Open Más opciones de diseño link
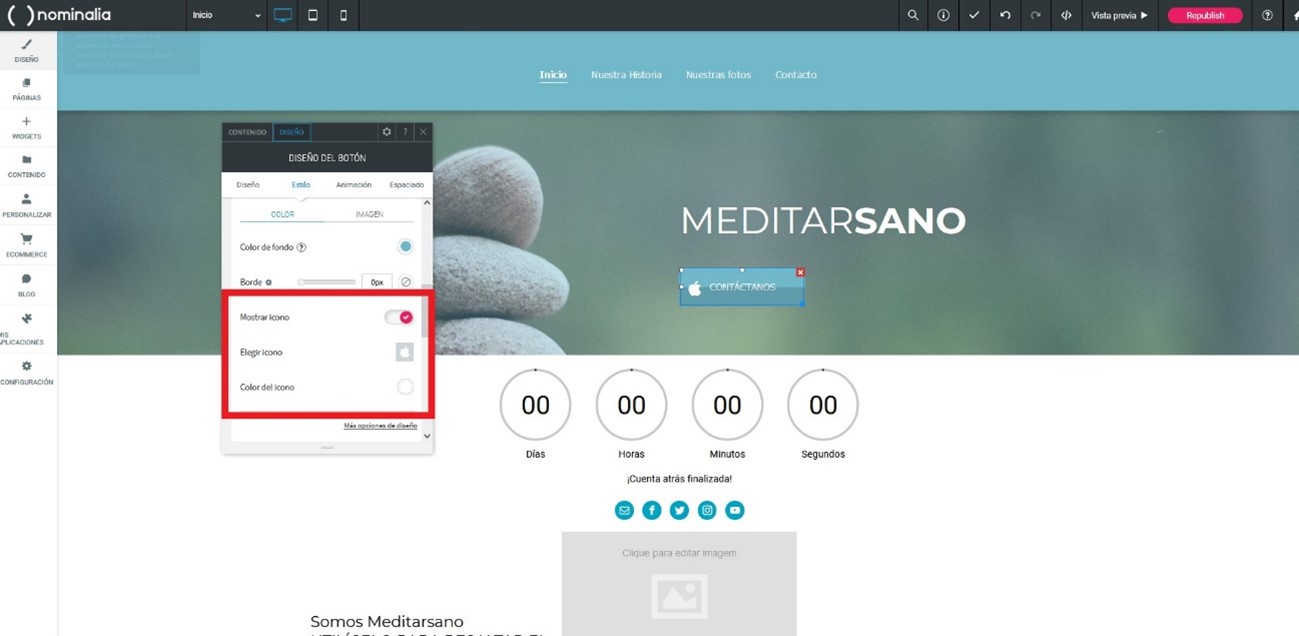The image size is (1299, 636). point(380,425)
